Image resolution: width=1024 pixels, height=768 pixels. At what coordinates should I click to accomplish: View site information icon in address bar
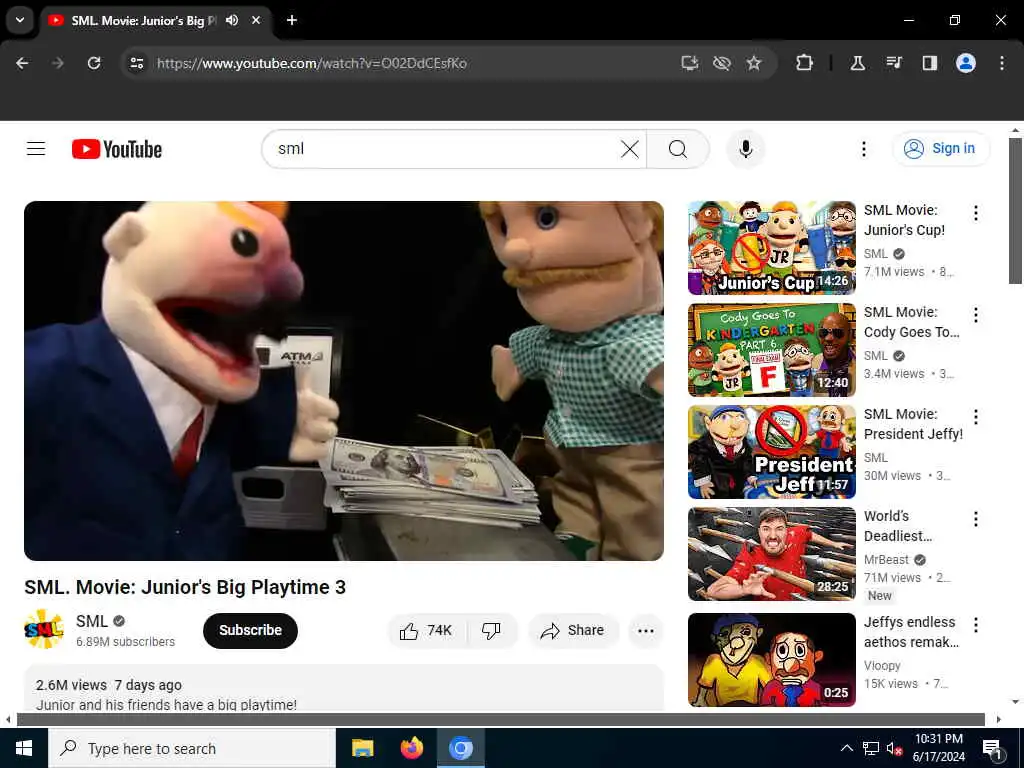[x=136, y=63]
